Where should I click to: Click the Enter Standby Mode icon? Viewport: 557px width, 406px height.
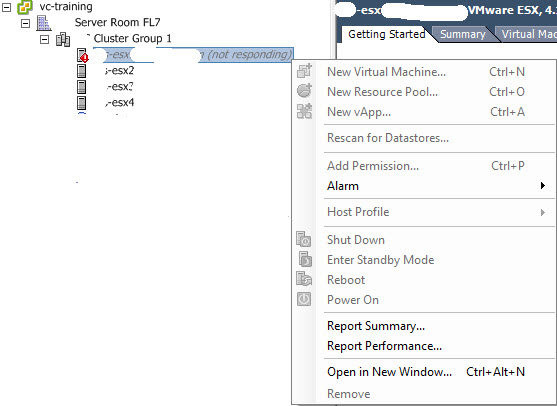click(305, 259)
